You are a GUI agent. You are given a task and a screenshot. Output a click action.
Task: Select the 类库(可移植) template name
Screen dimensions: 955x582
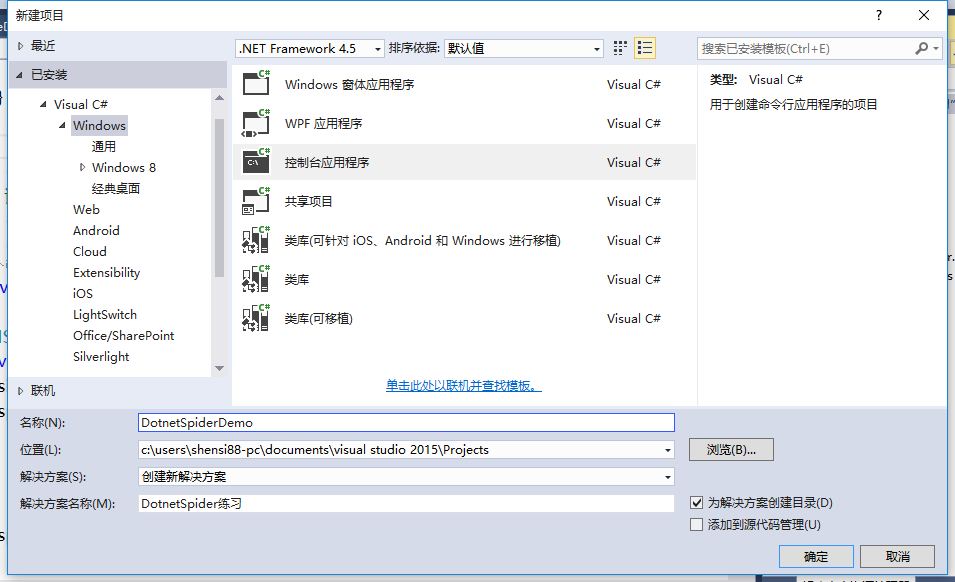319,318
